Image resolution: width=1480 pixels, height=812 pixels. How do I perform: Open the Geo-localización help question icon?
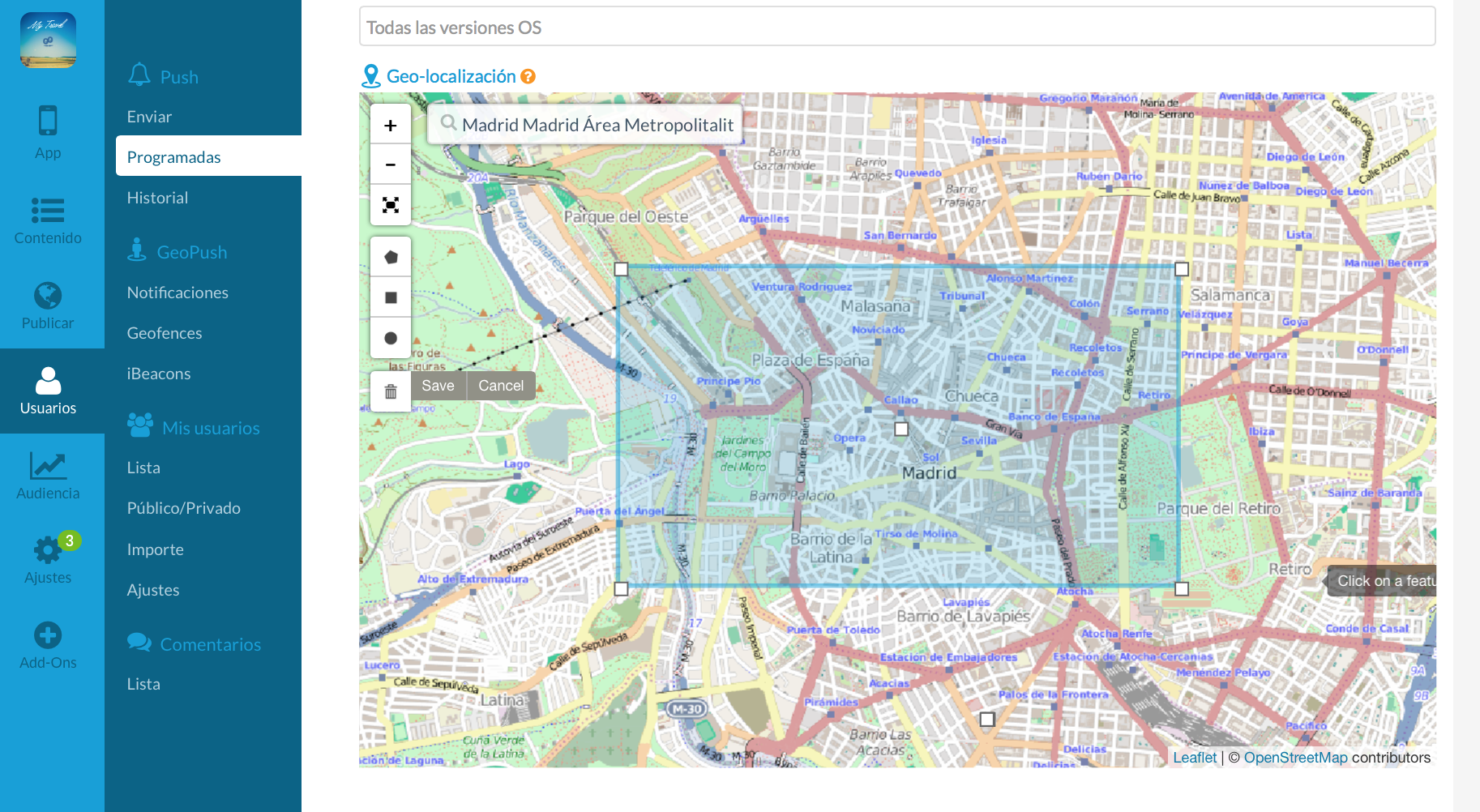[x=528, y=76]
